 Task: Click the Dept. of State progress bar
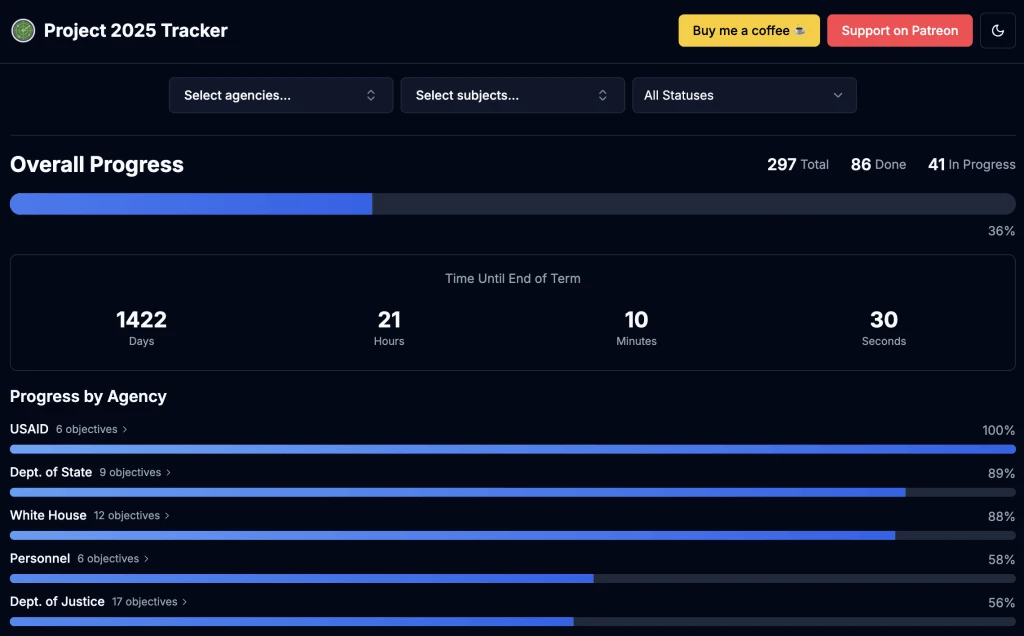513,492
